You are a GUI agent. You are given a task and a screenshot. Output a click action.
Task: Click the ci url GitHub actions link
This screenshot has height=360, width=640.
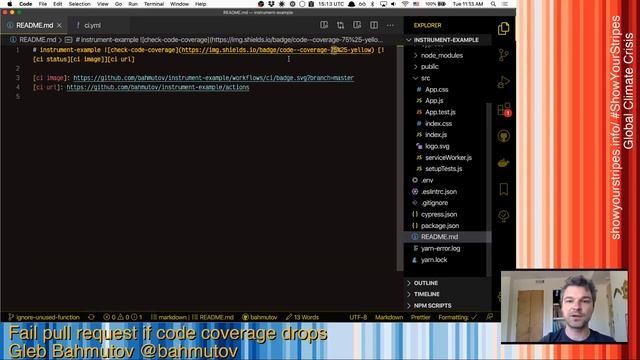pyautogui.click(x=158, y=87)
